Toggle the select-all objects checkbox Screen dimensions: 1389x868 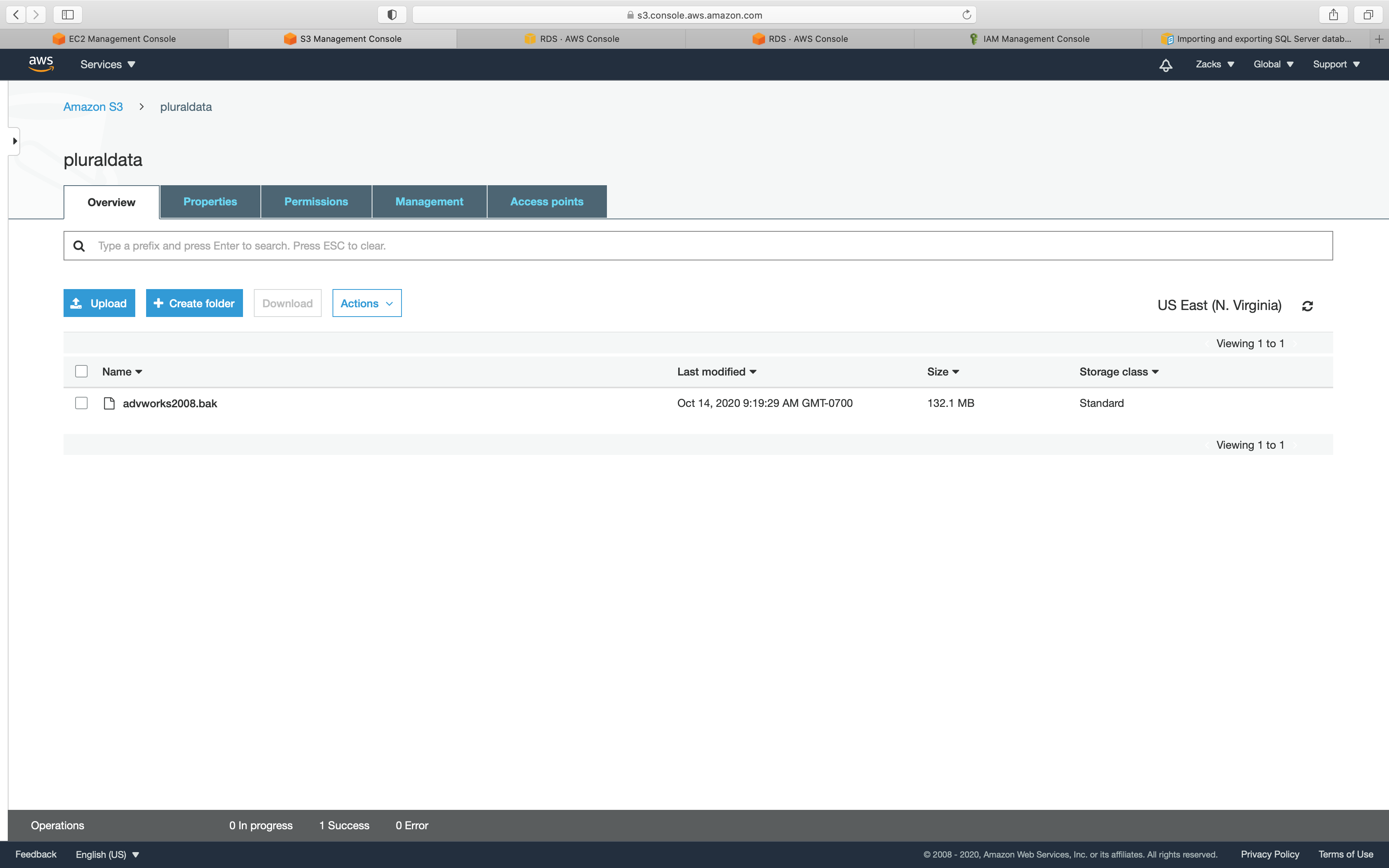tap(81, 372)
